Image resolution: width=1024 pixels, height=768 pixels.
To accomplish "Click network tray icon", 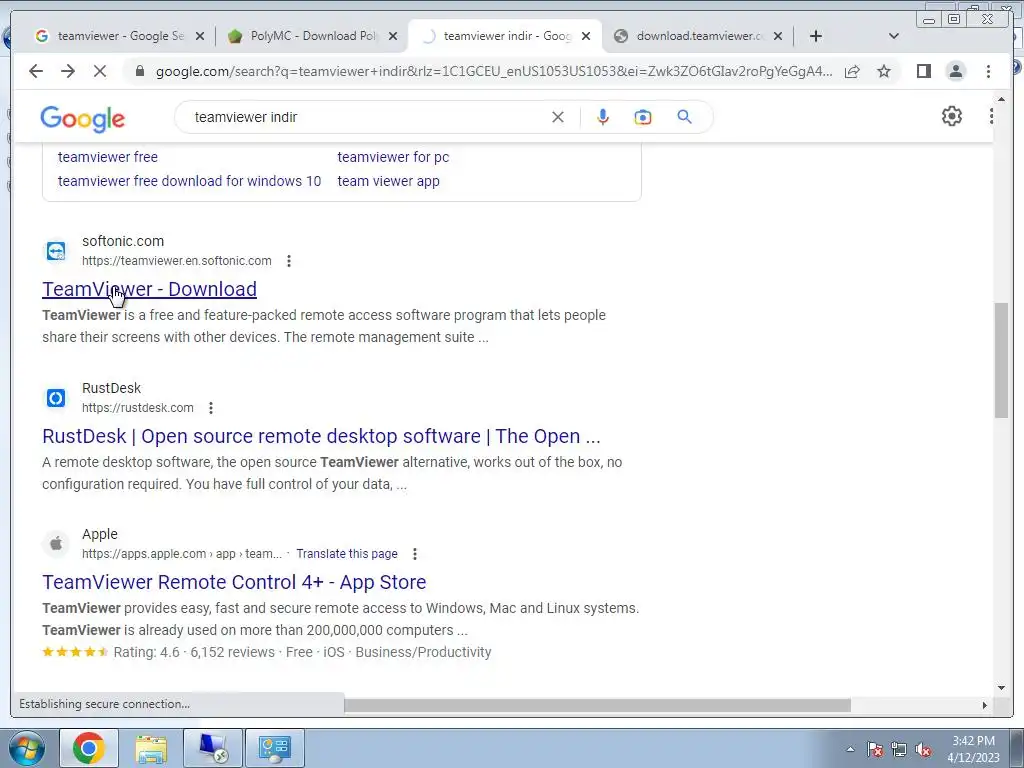I will pyautogui.click(x=899, y=750).
